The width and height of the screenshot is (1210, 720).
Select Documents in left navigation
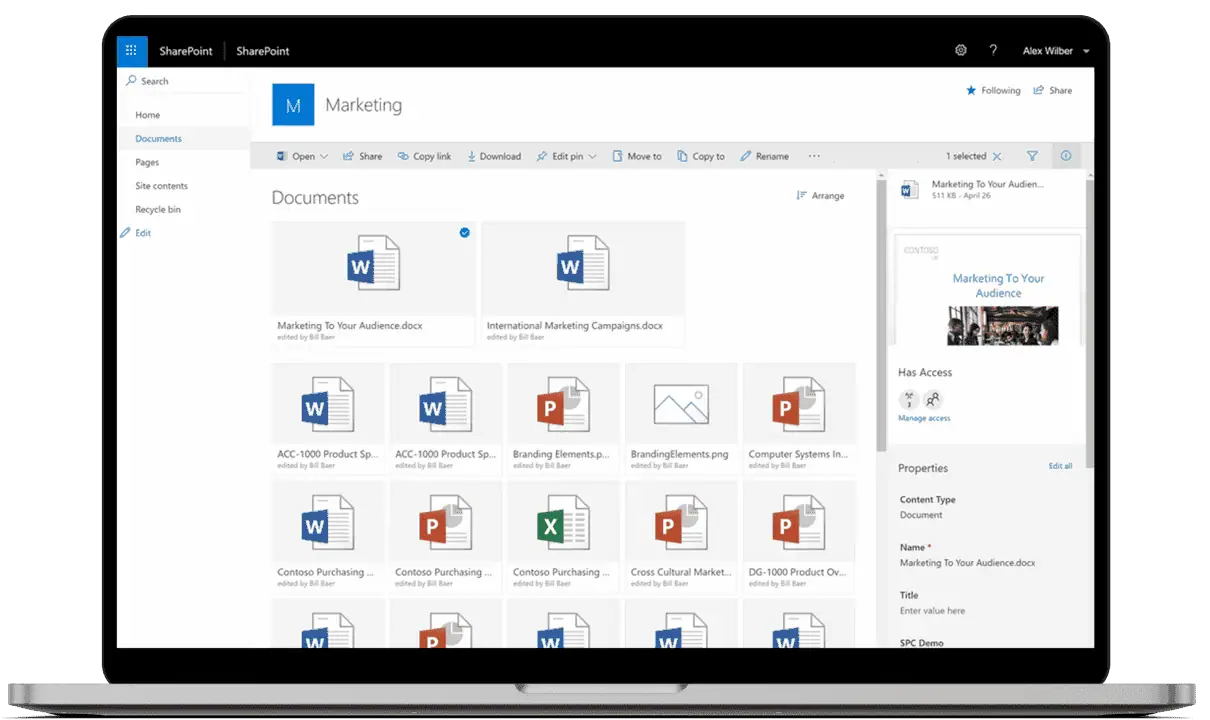click(x=159, y=139)
